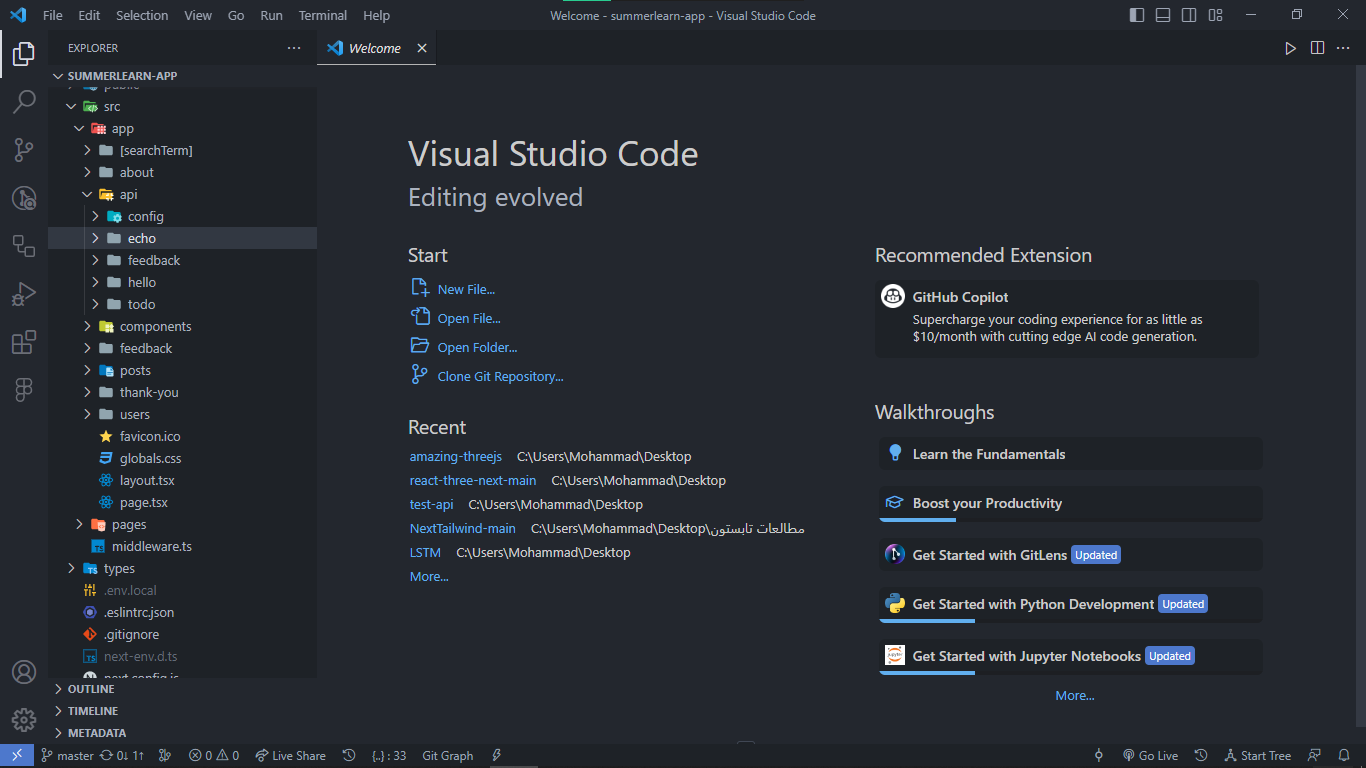
Task: Open .eslintrc.json in the explorer
Action: (183, 612)
